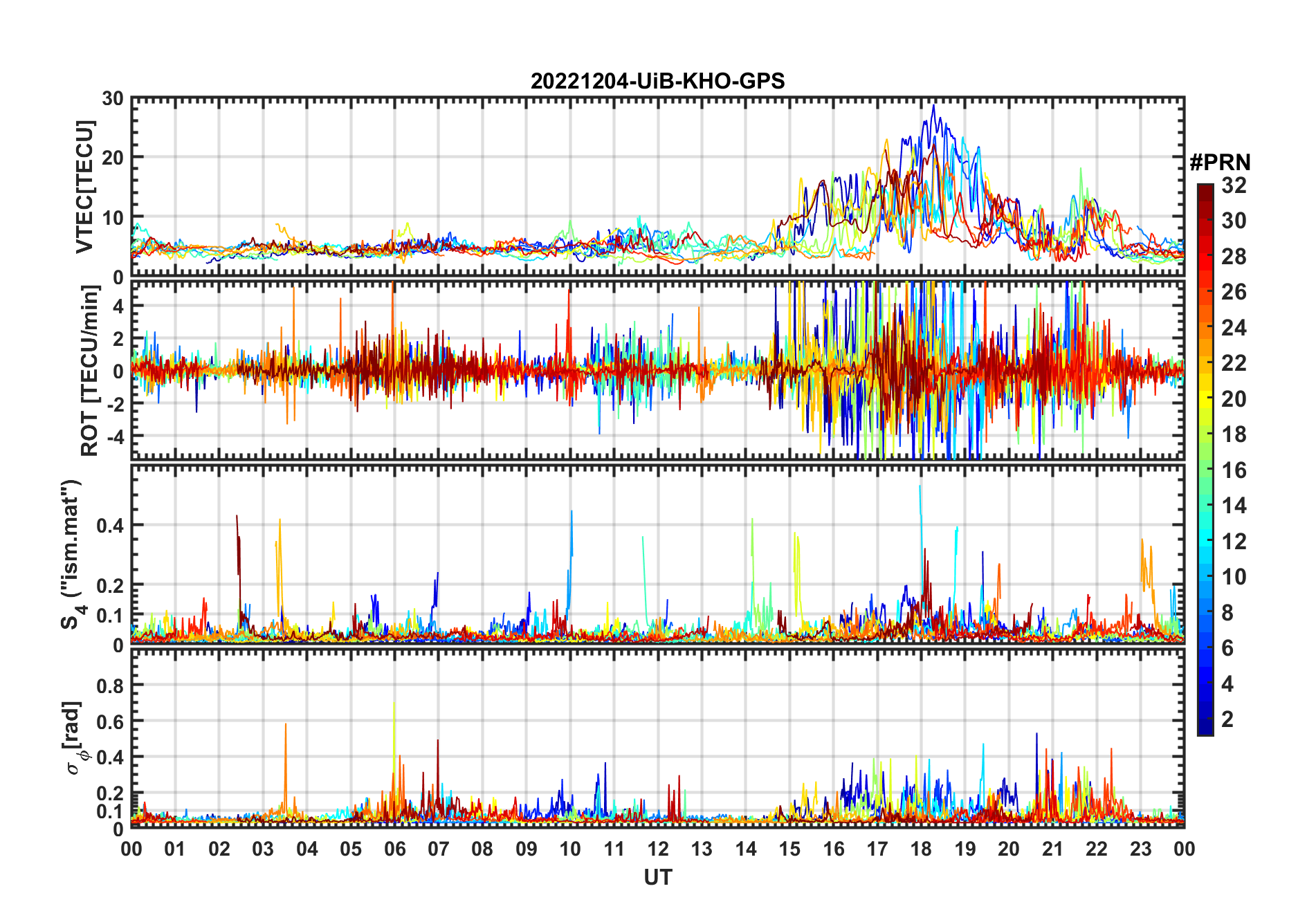Viewport: 1316px width, 920px height.
Task: Click the sigma-phi axis tick 0.8
Action: (111, 686)
